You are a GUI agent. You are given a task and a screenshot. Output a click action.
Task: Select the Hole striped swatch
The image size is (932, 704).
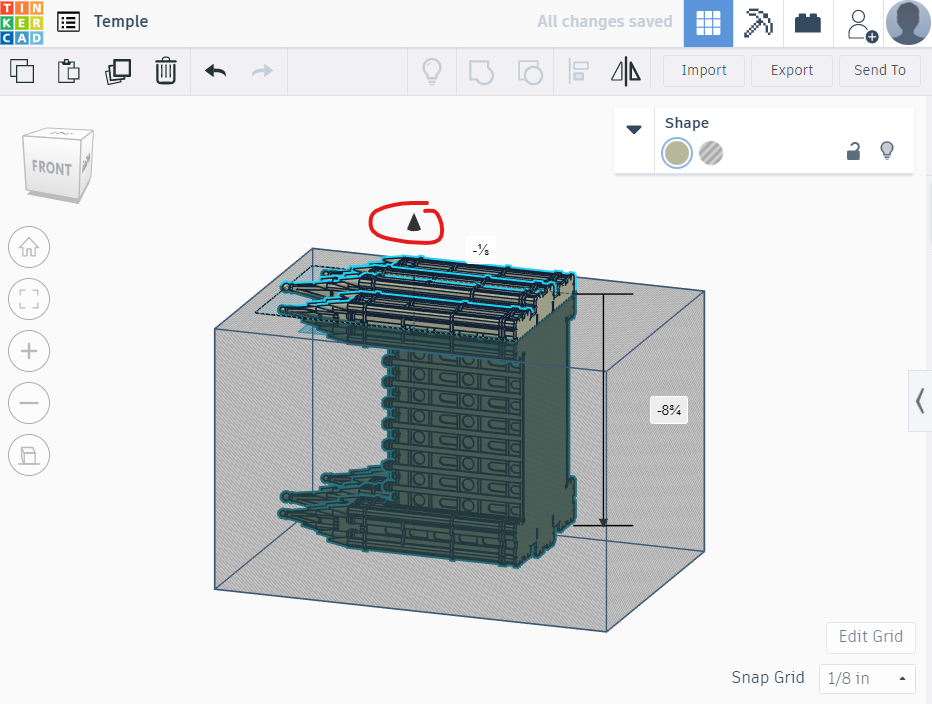[711, 153]
